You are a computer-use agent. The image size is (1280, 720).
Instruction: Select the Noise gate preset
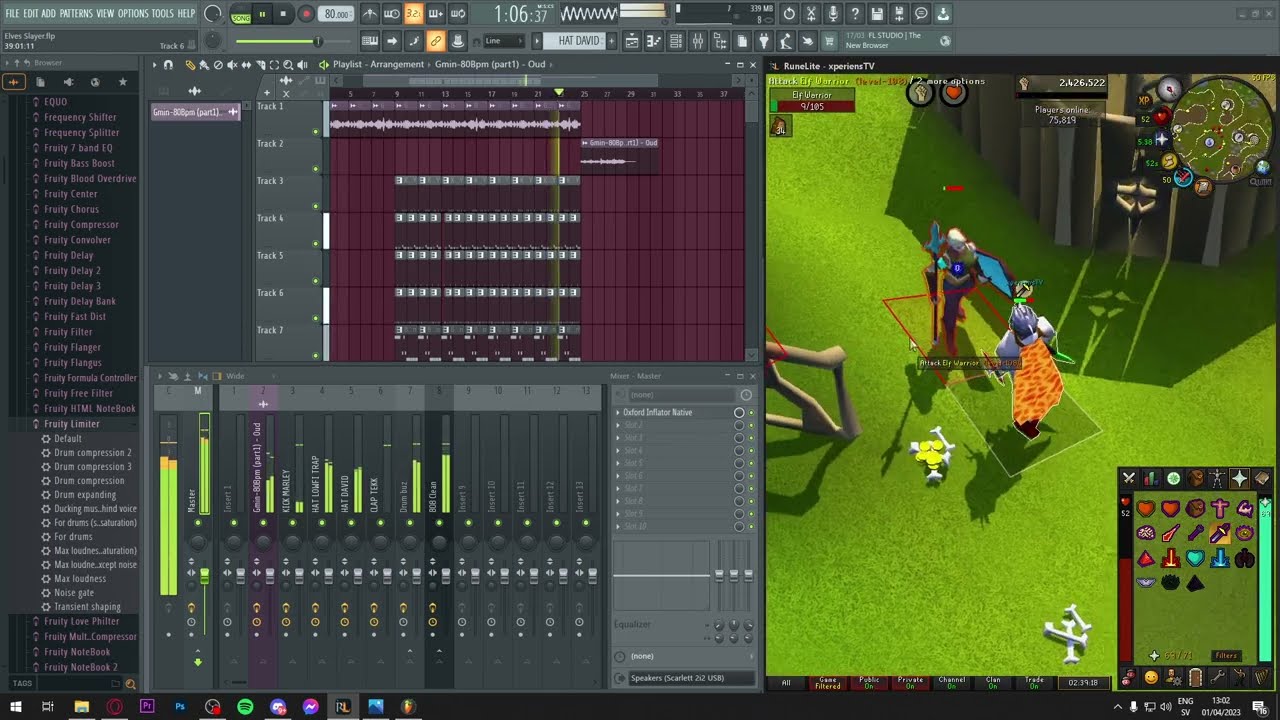(73, 593)
